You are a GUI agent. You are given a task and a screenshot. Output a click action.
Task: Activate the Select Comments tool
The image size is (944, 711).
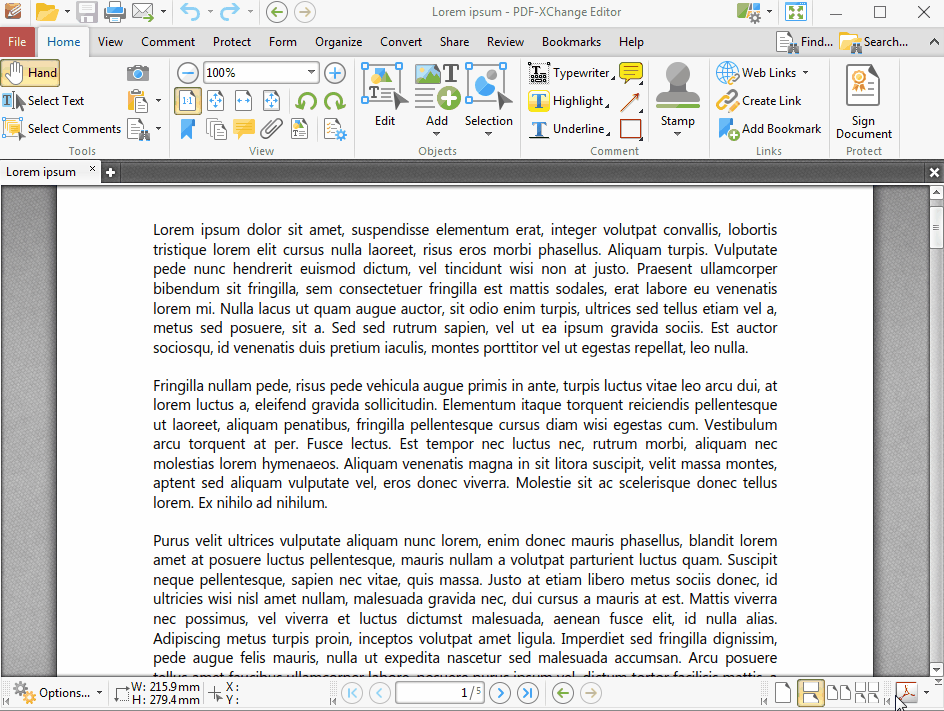61,129
